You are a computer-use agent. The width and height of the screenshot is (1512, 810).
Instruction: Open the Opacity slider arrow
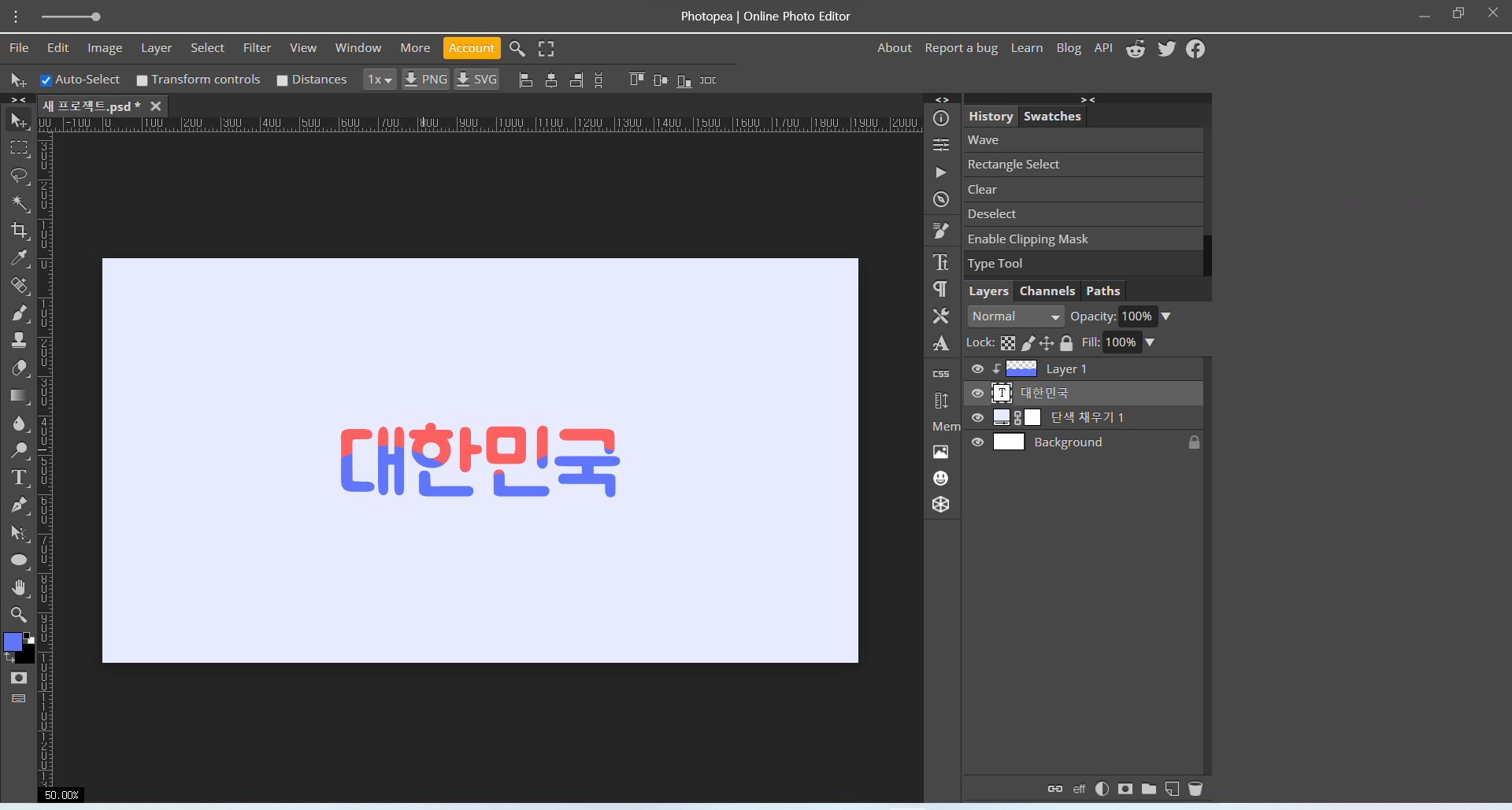click(1166, 316)
